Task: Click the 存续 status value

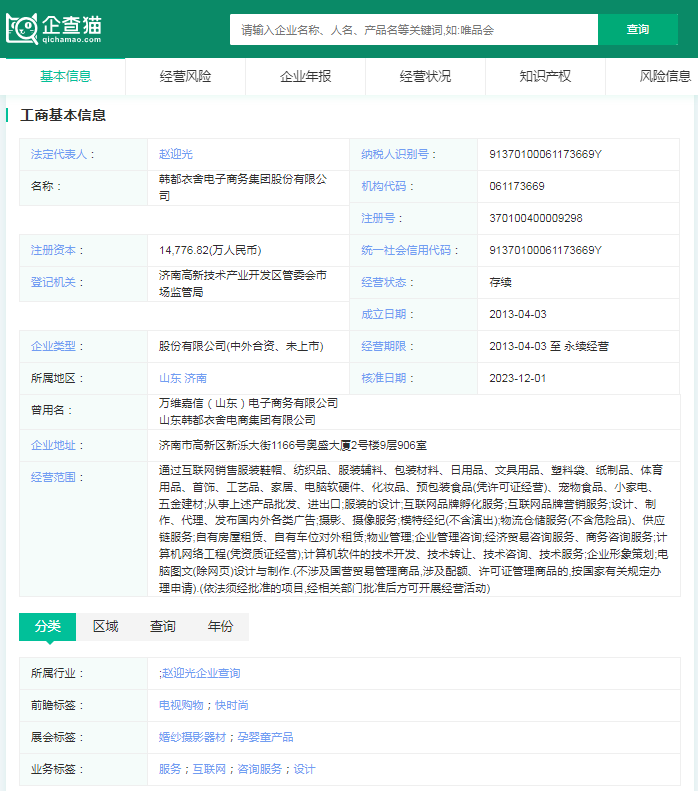Action: (x=500, y=282)
